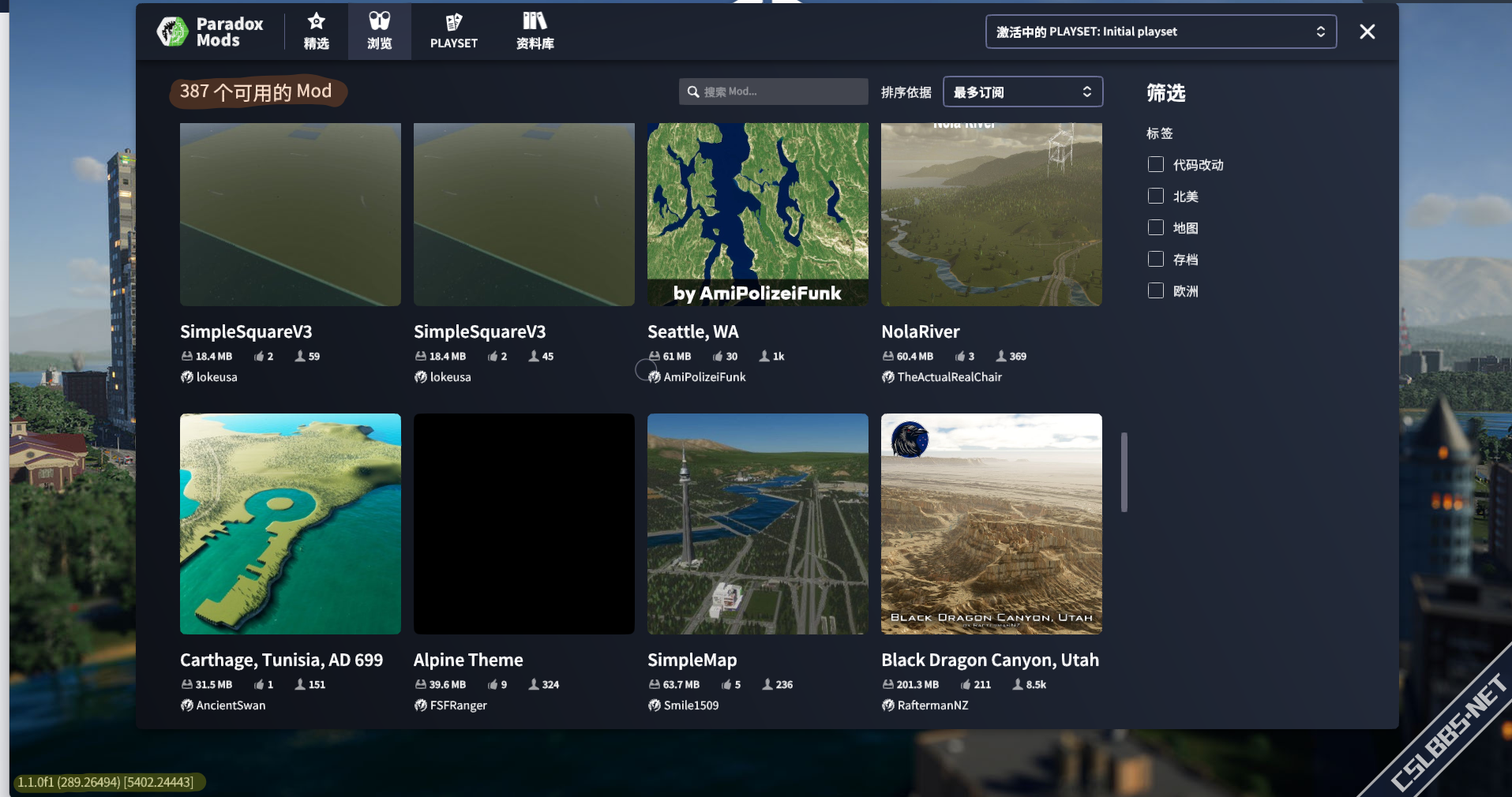Click subscriber icon under Black Dragon Canyon
Viewport: 1512px width, 797px height.
1018,685
